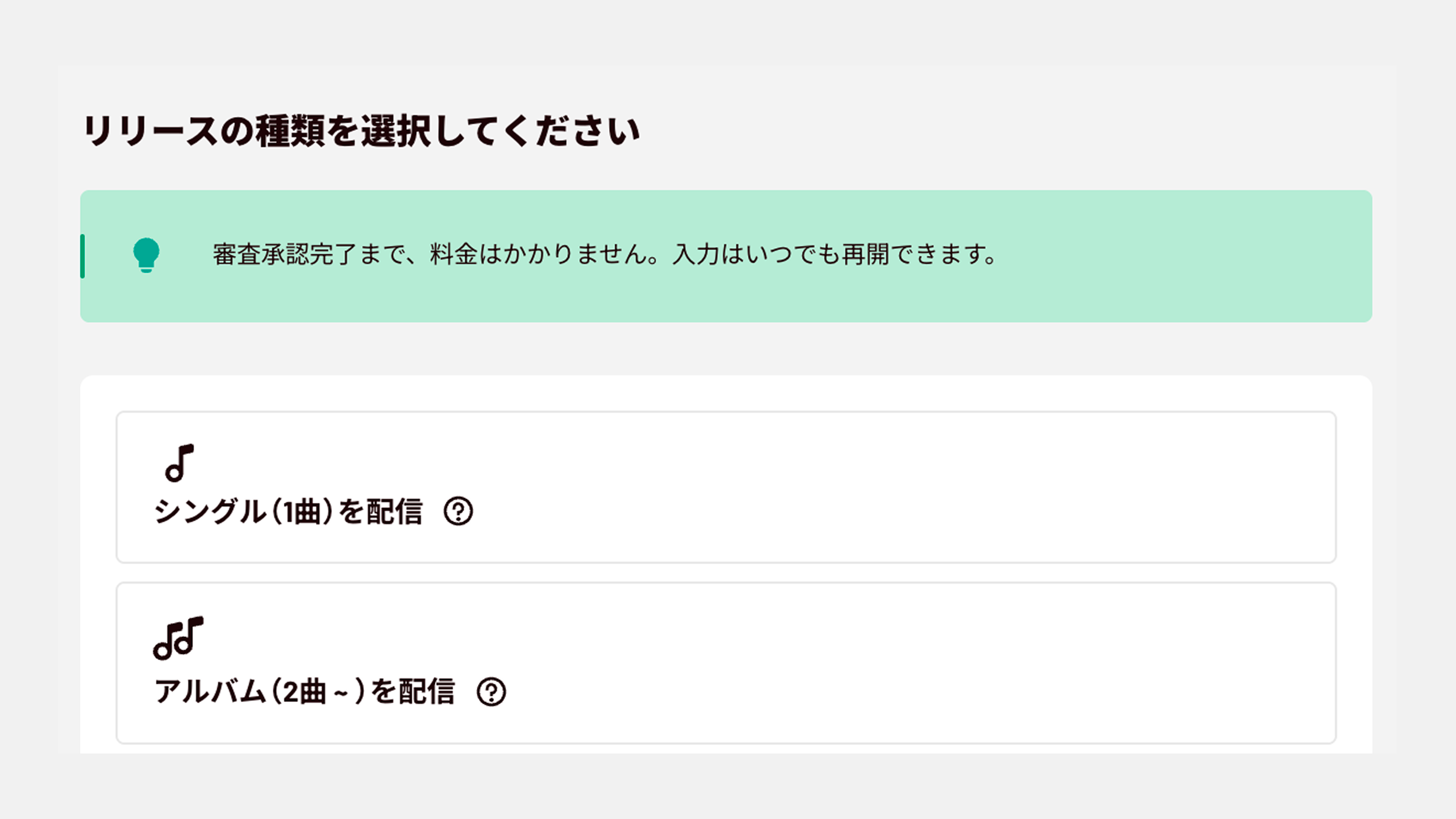This screenshot has width=1456, height=819.
Task: Click the lightbulb tip icon
Action: [x=146, y=255]
